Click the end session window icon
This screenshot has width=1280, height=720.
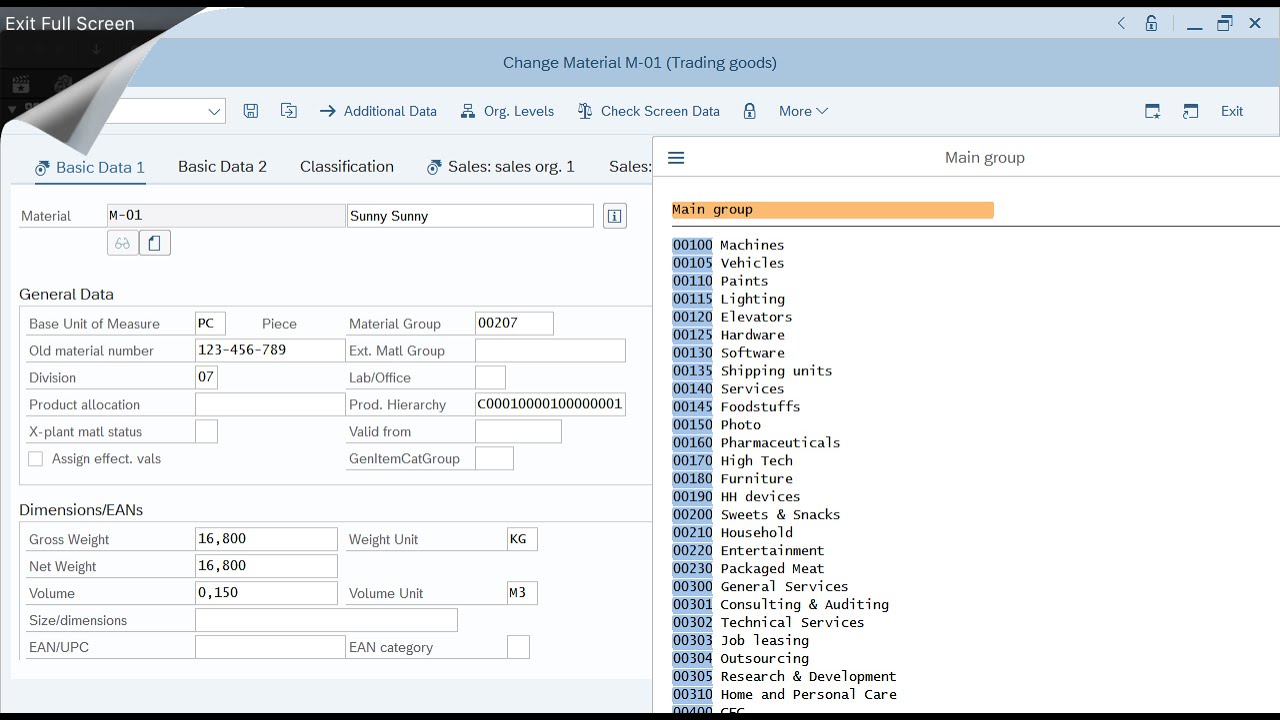tap(1190, 111)
